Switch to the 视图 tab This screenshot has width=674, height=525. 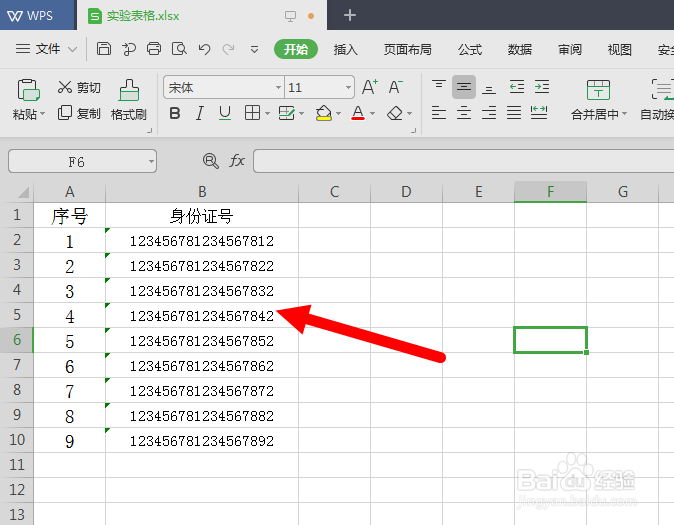(x=619, y=50)
